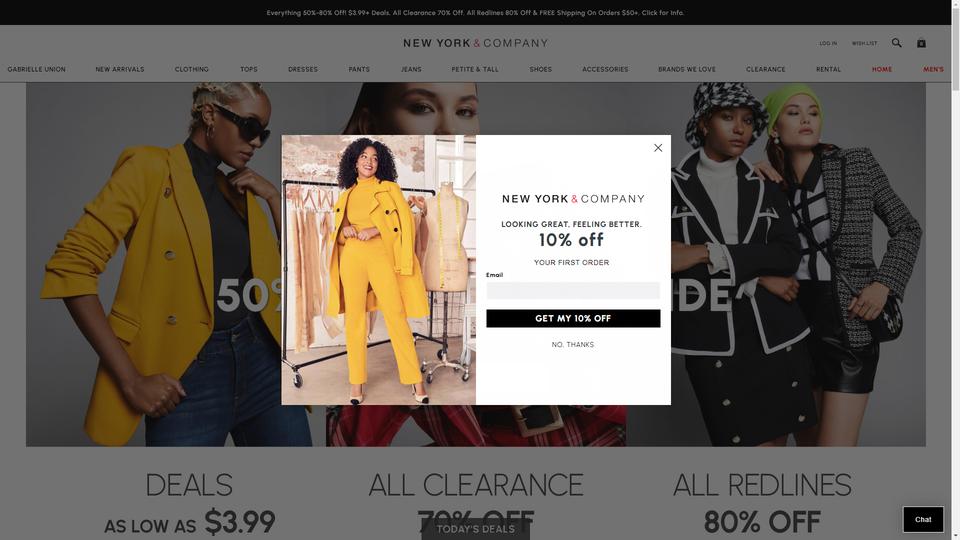This screenshot has height=540, width=960.
Task: Go to the Clearance menu
Action: [x=765, y=69]
